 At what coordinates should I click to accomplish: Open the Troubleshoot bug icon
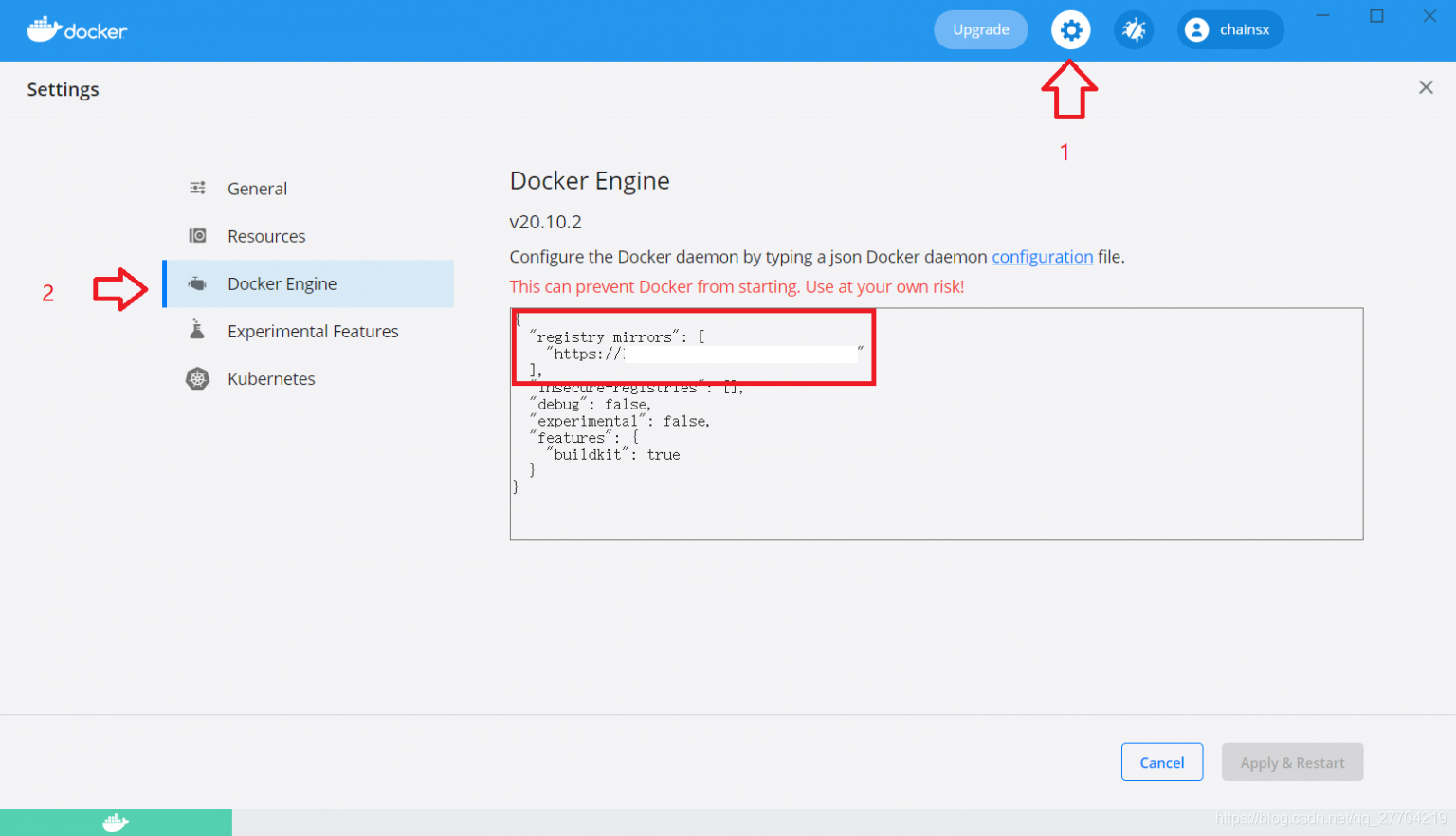click(x=1134, y=29)
